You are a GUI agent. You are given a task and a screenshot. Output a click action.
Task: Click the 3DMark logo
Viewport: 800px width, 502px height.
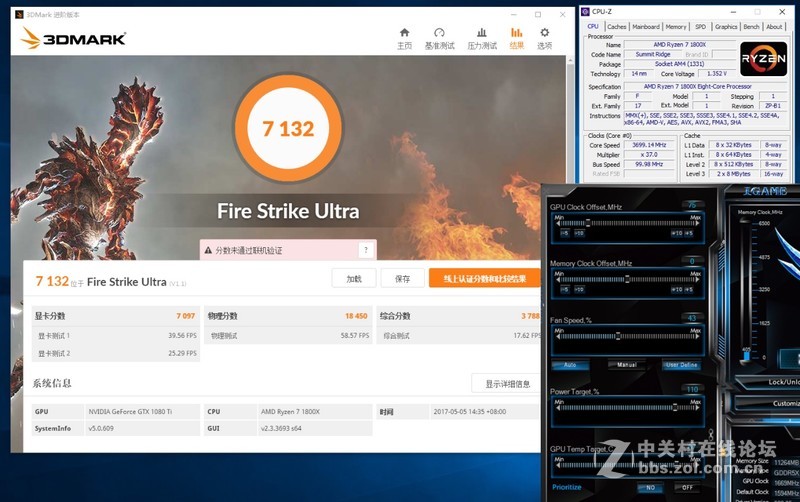[73, 38]
